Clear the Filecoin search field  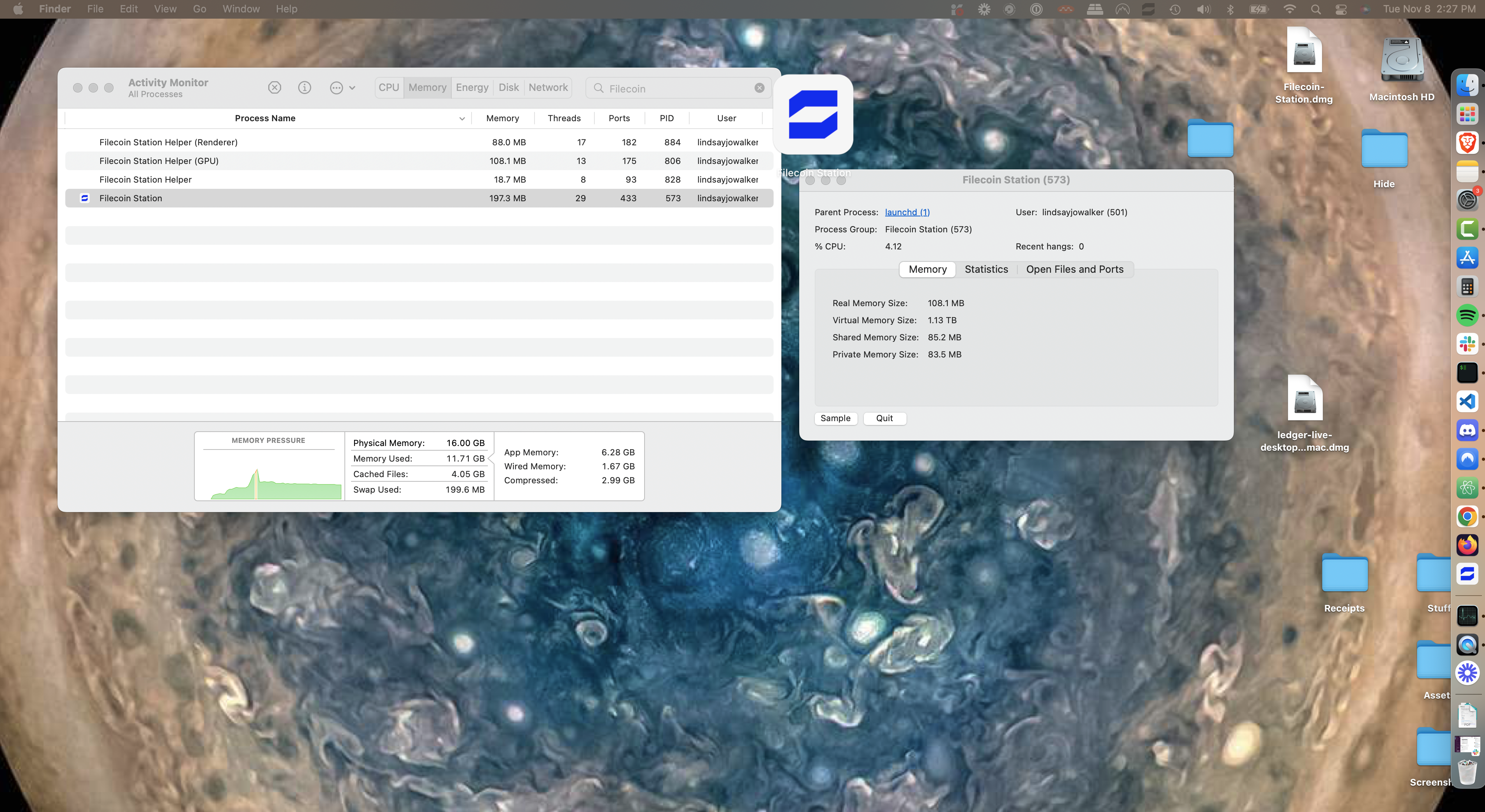pos(759,88)
